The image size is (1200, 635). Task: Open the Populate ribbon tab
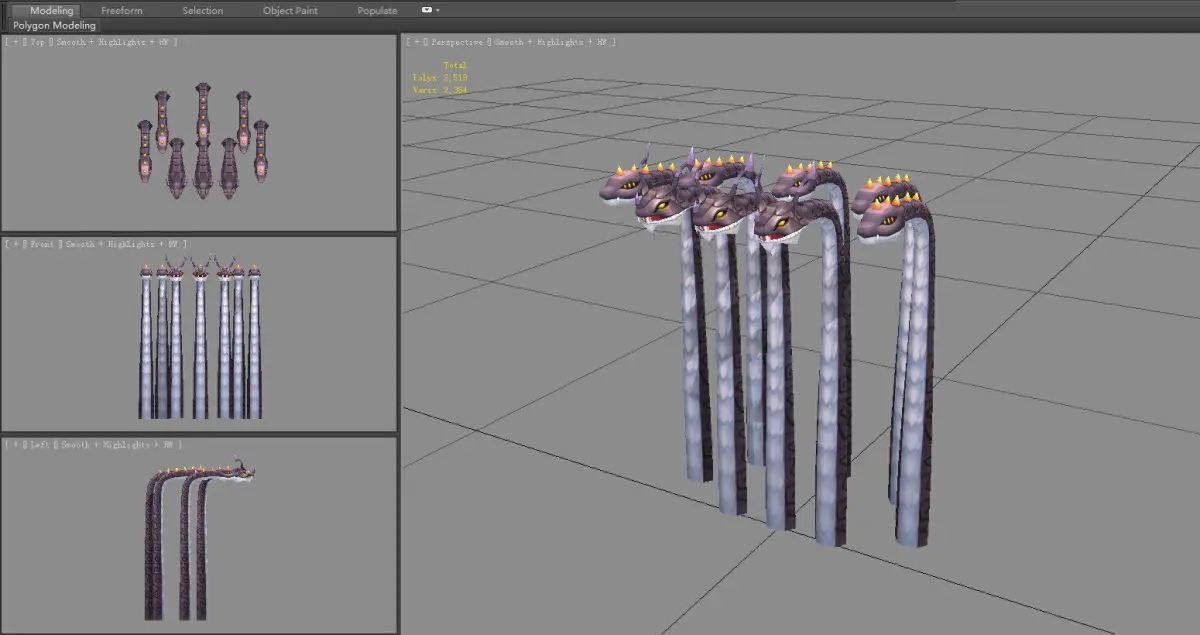[x=377, y=10]
